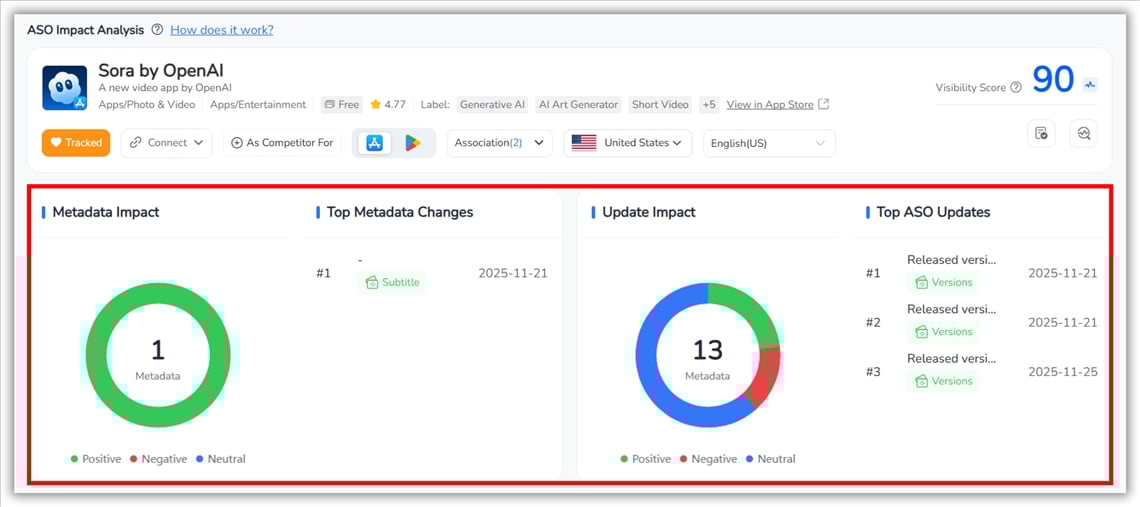The image size is (1140, 507).
Task: Click the external link icon beside View in App Store
Action: [823, 104]
